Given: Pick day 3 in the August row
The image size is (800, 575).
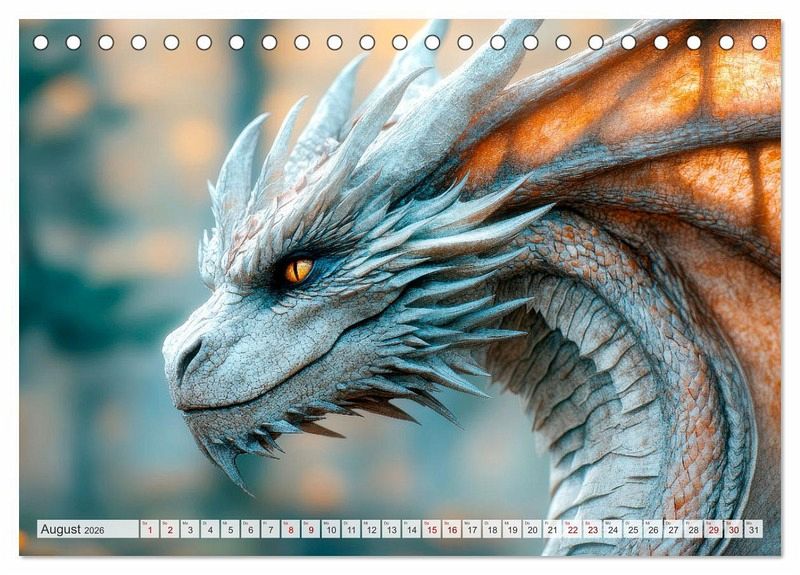Looking at the screenshot, I should [x=190, y=529].
